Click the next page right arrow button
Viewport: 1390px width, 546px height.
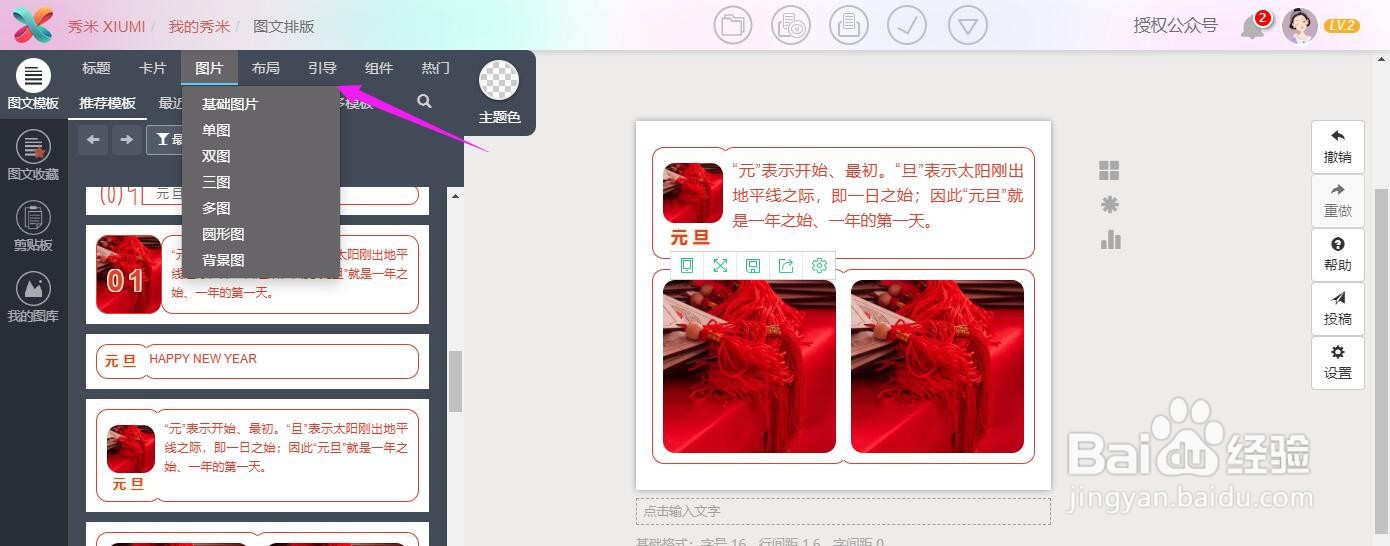(126, 140)
